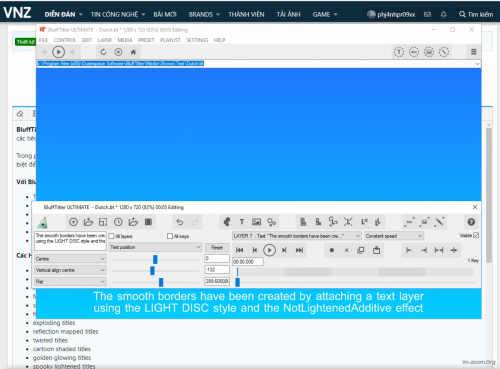Screen dimensions: 500x369
Task: Enable the All keys checkbox
Action: 170,236
